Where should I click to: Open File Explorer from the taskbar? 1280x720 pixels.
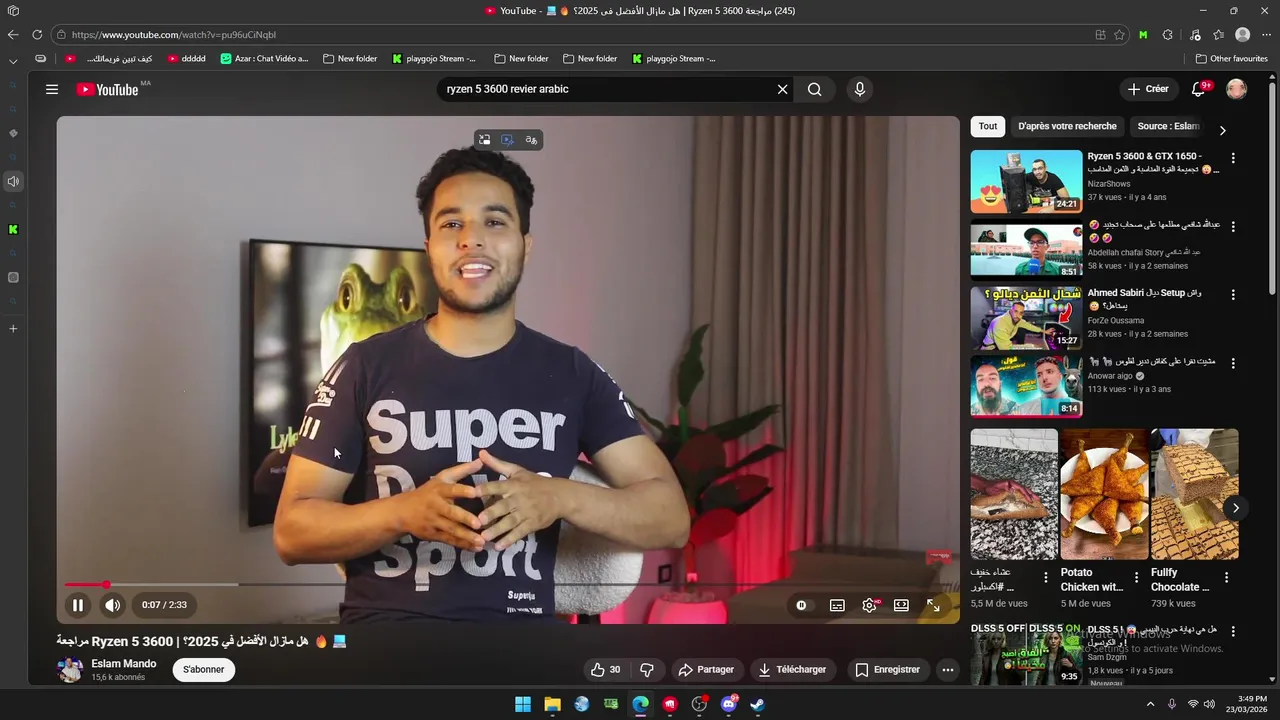[552, 704]
